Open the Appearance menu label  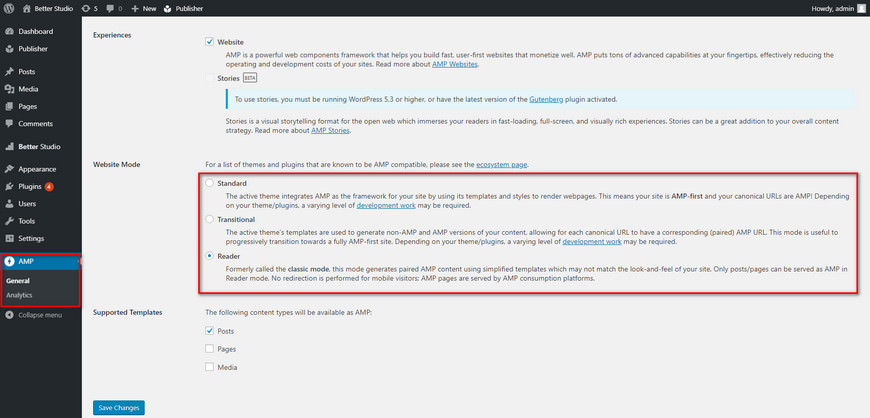coord(37,169)
